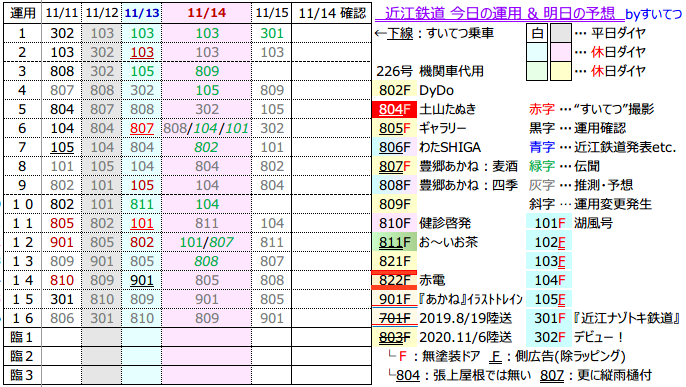Screen dimensions: 686x387
Task: Click the 810F 健診啓発 legend cell
Action: (x=394, y=223)
